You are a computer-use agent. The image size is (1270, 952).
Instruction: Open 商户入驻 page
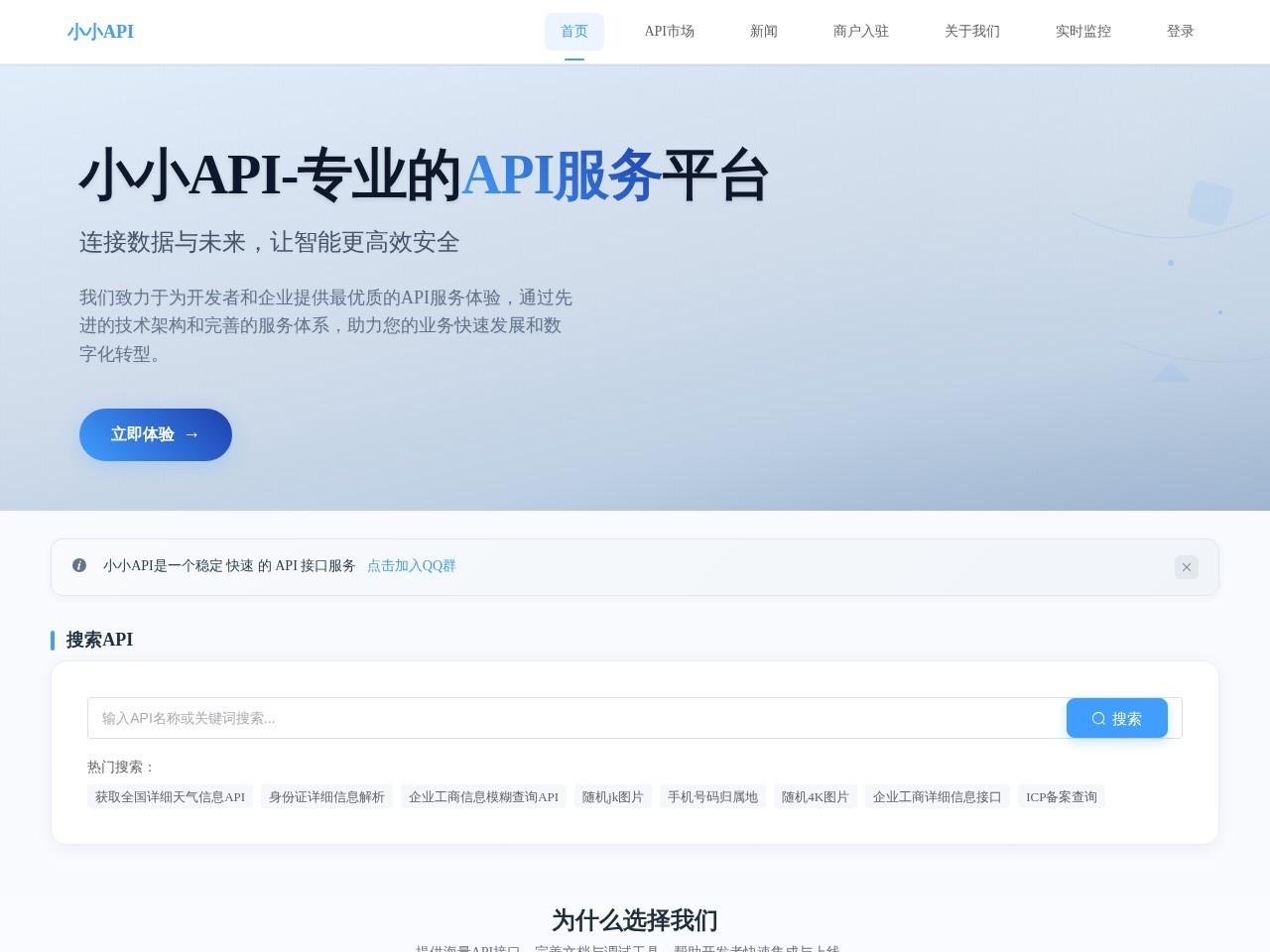point(860,32)
